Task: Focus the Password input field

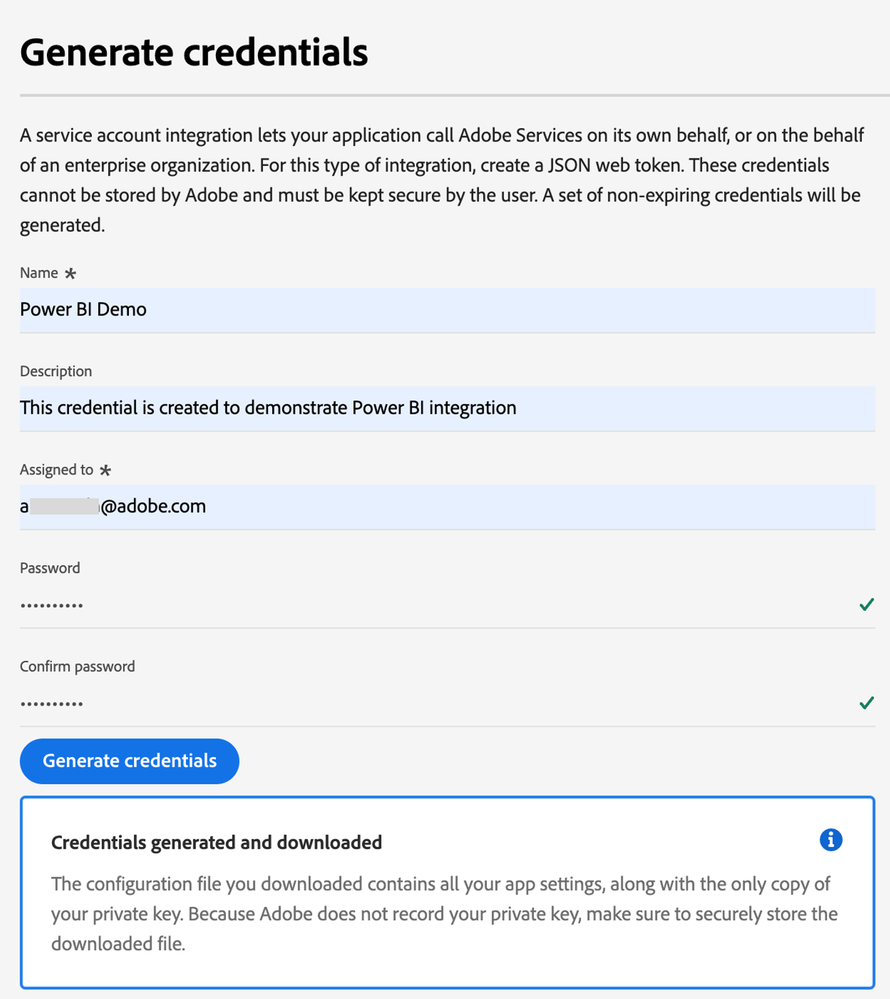Action: 430,605
